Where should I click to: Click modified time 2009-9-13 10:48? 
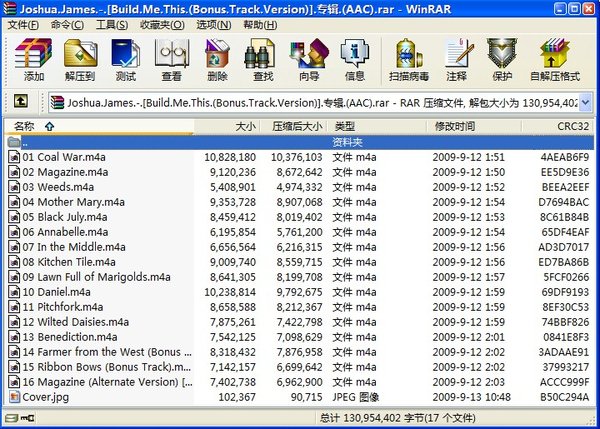point(471,397)
